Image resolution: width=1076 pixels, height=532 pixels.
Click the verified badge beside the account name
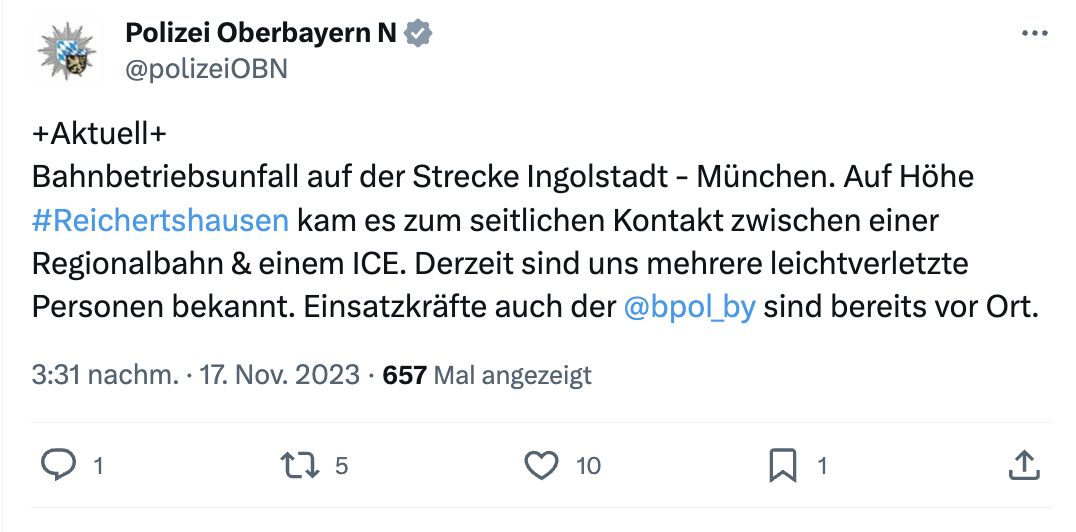point(418,33)
